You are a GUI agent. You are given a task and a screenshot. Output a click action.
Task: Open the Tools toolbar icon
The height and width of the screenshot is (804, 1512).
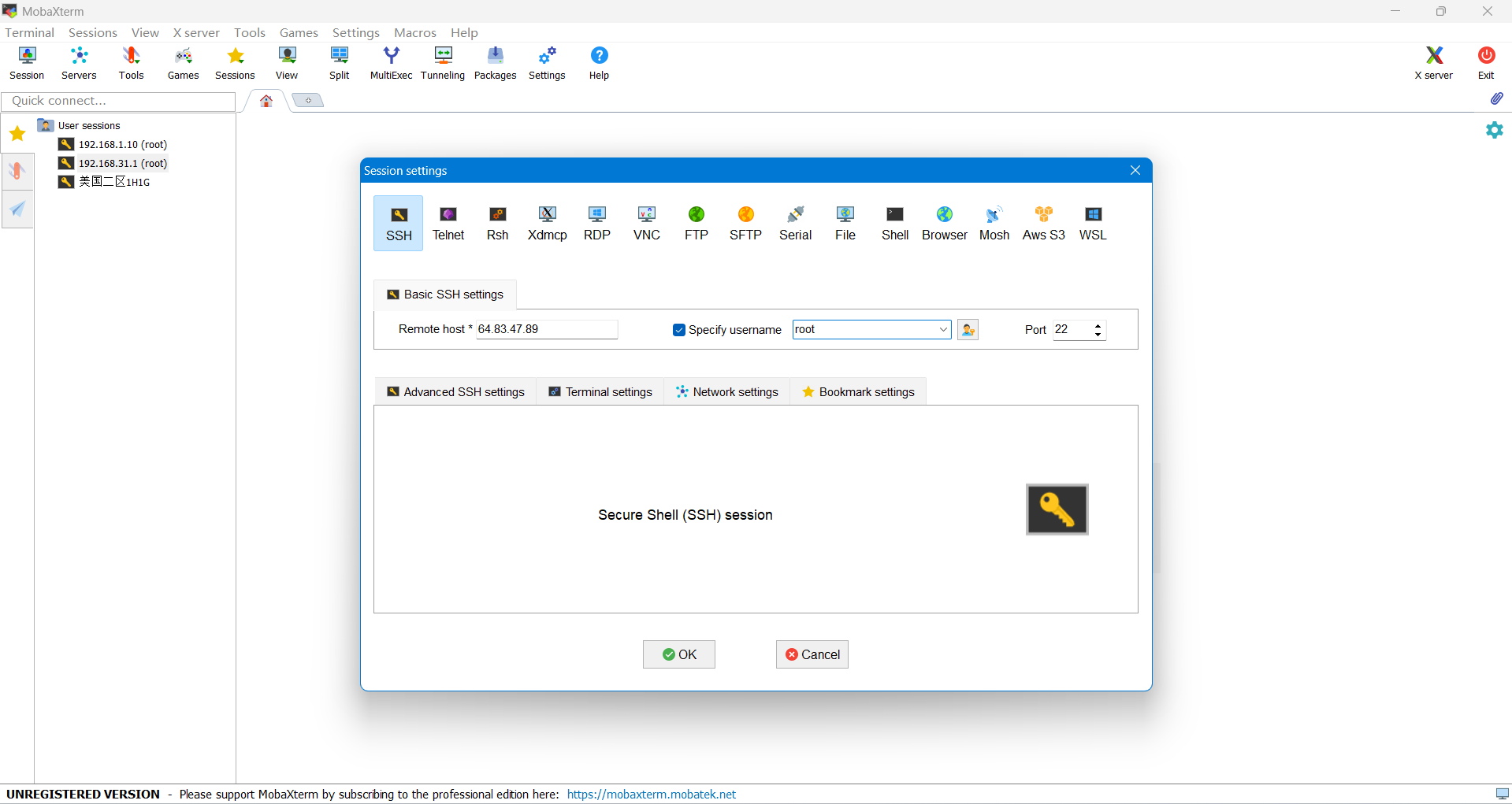131,63
